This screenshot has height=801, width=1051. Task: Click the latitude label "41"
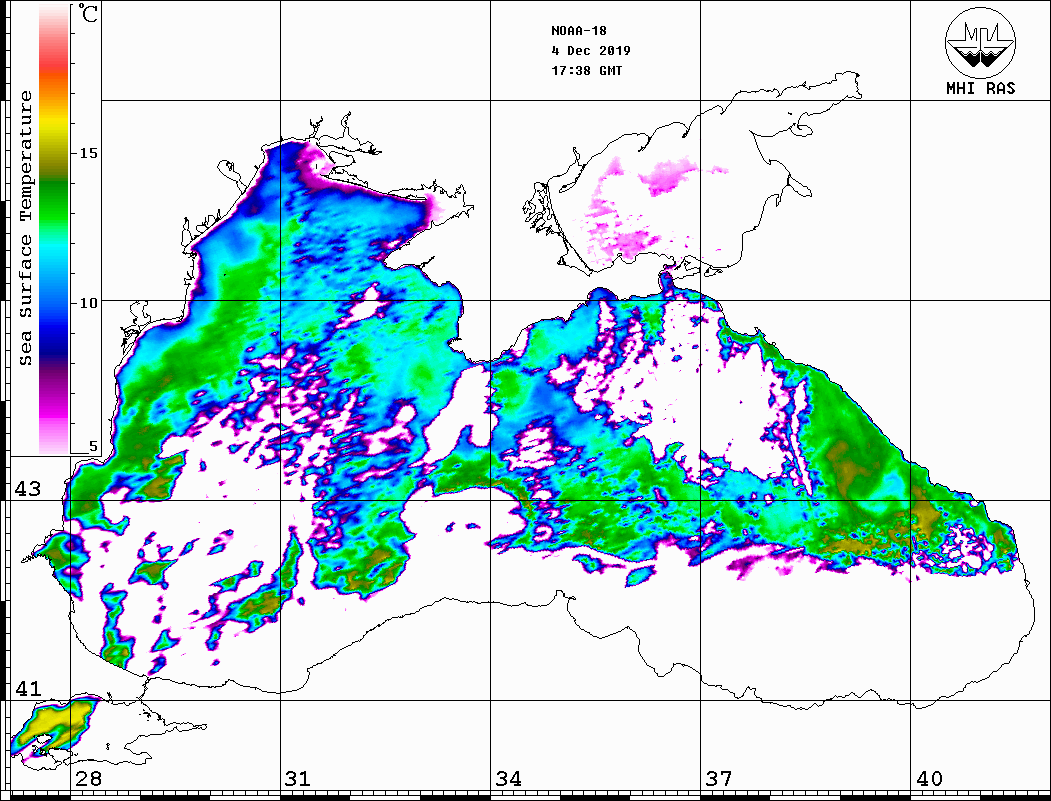(28, 688)
